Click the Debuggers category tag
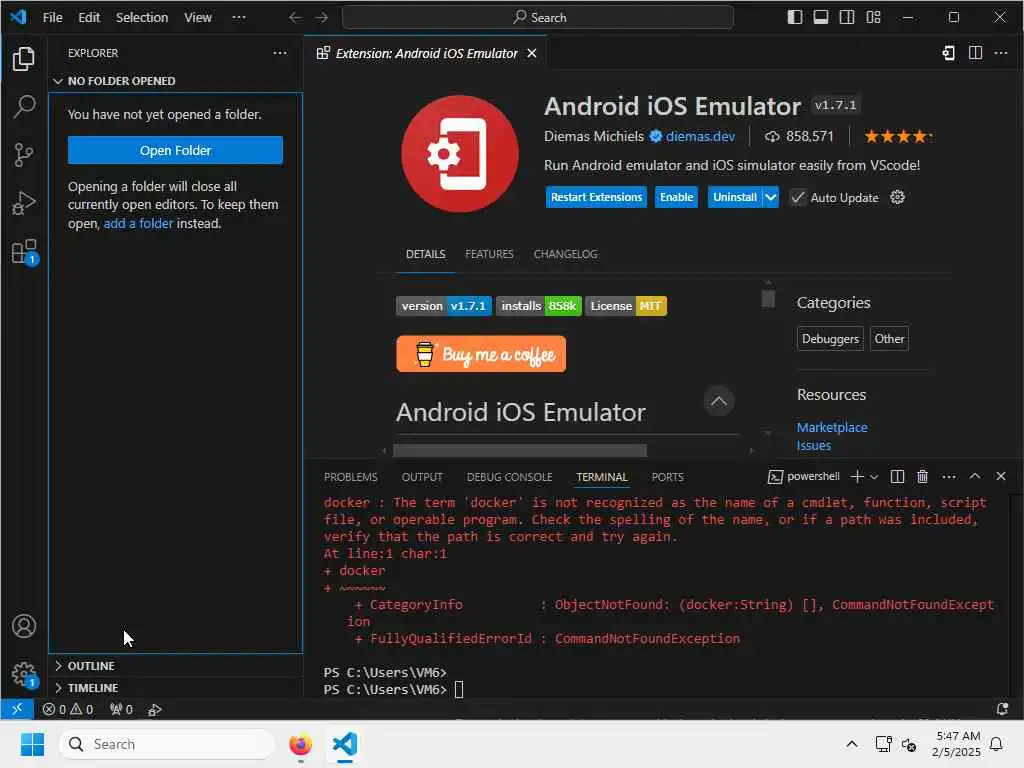The width and height of the screenshot is (1024, 768). pos(830,339)
